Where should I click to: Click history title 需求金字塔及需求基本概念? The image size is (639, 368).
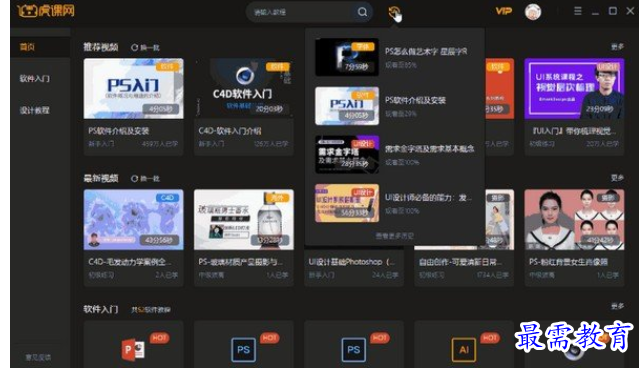click(430, 149)
